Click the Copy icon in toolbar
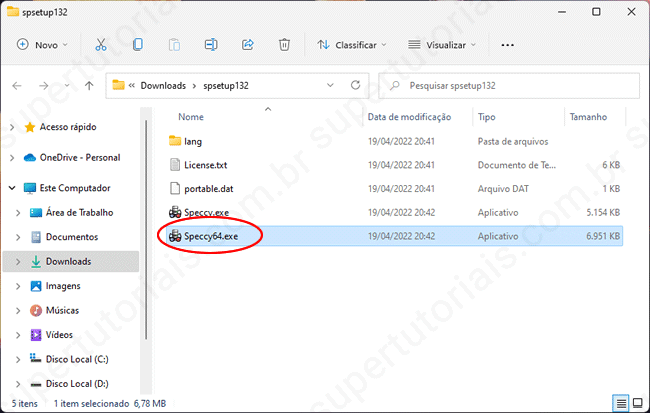This screenshot has height=413, width=650. [x=138, y=44]
